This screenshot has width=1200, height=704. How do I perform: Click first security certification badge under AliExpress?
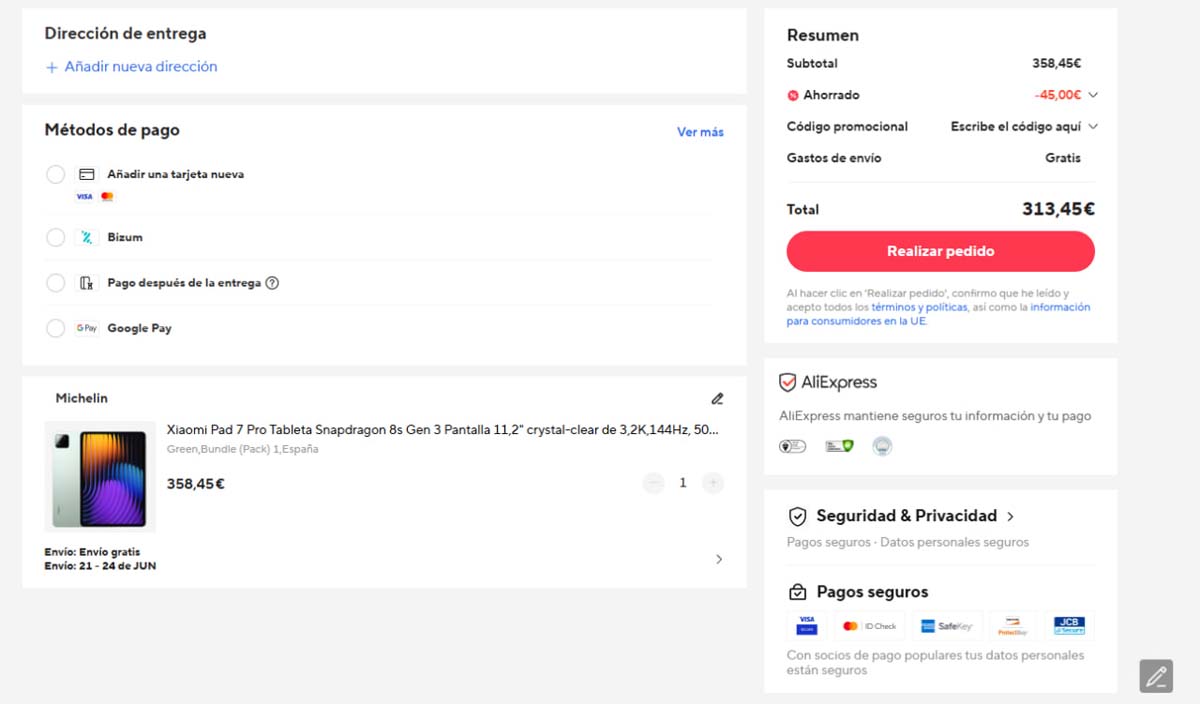tap(792, 446)
